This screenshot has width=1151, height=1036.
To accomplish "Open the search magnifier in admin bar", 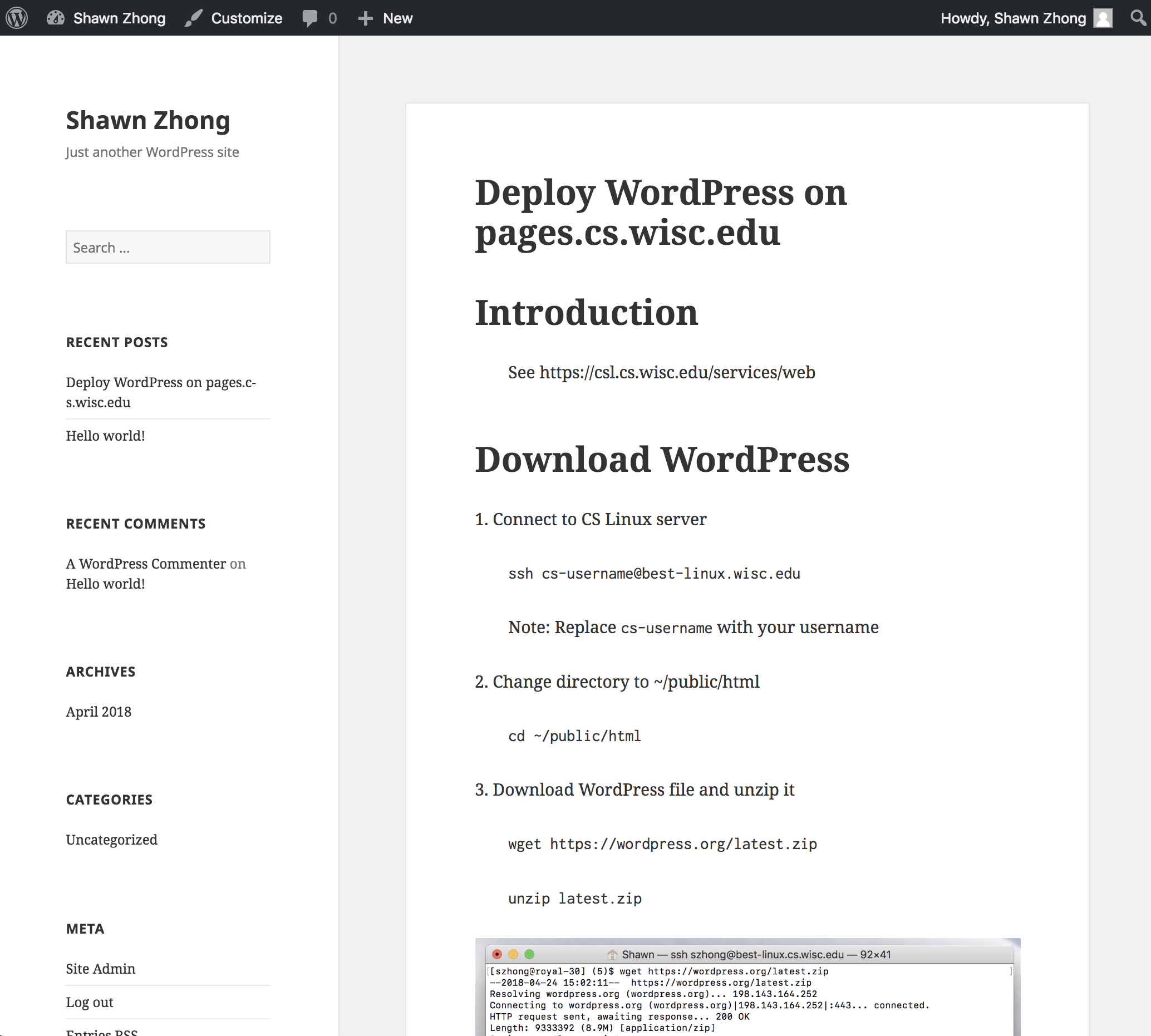I will (x=1137, y=18).
